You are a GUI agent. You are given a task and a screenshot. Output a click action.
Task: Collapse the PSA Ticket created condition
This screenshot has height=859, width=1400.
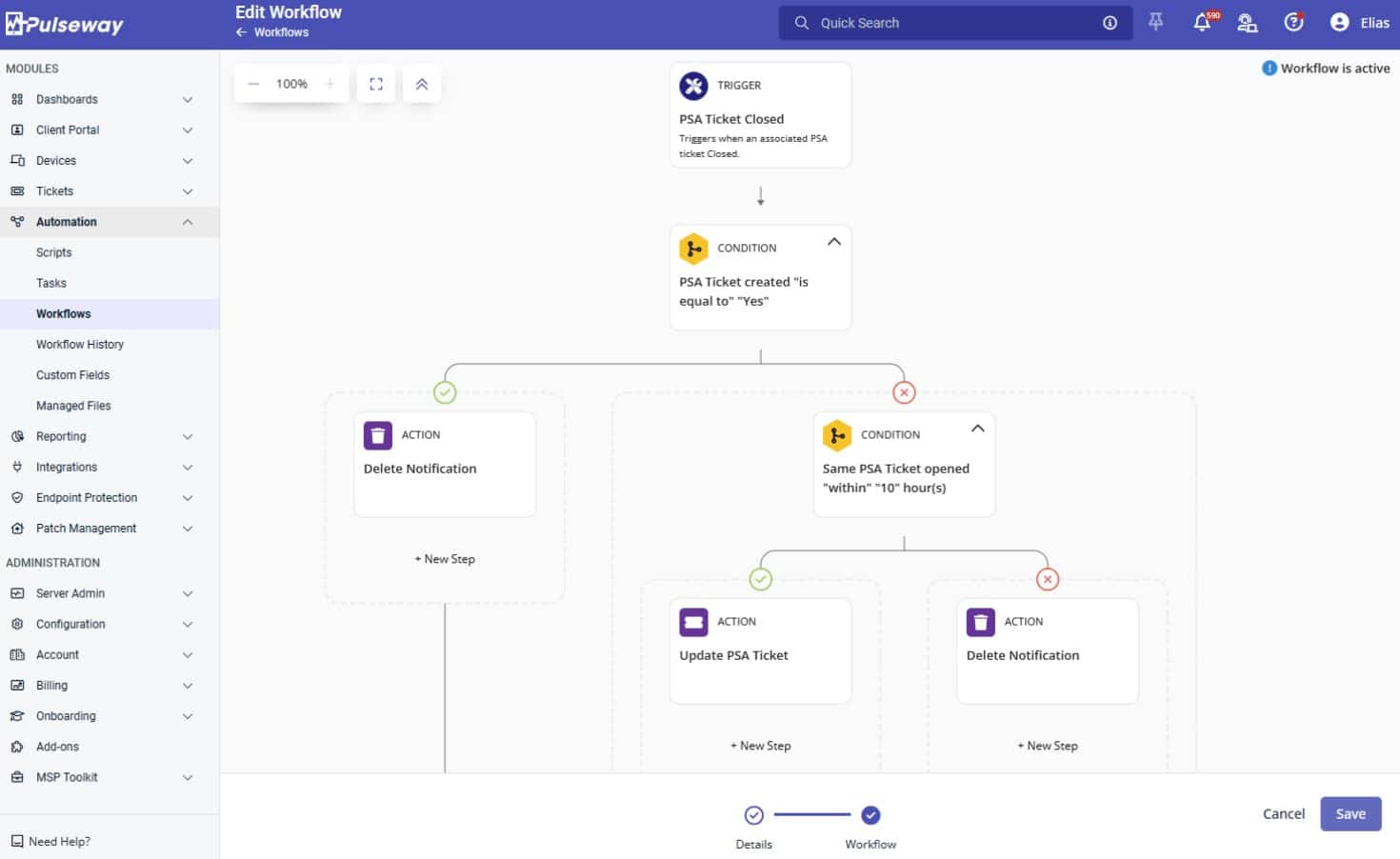tap(834, 242)
